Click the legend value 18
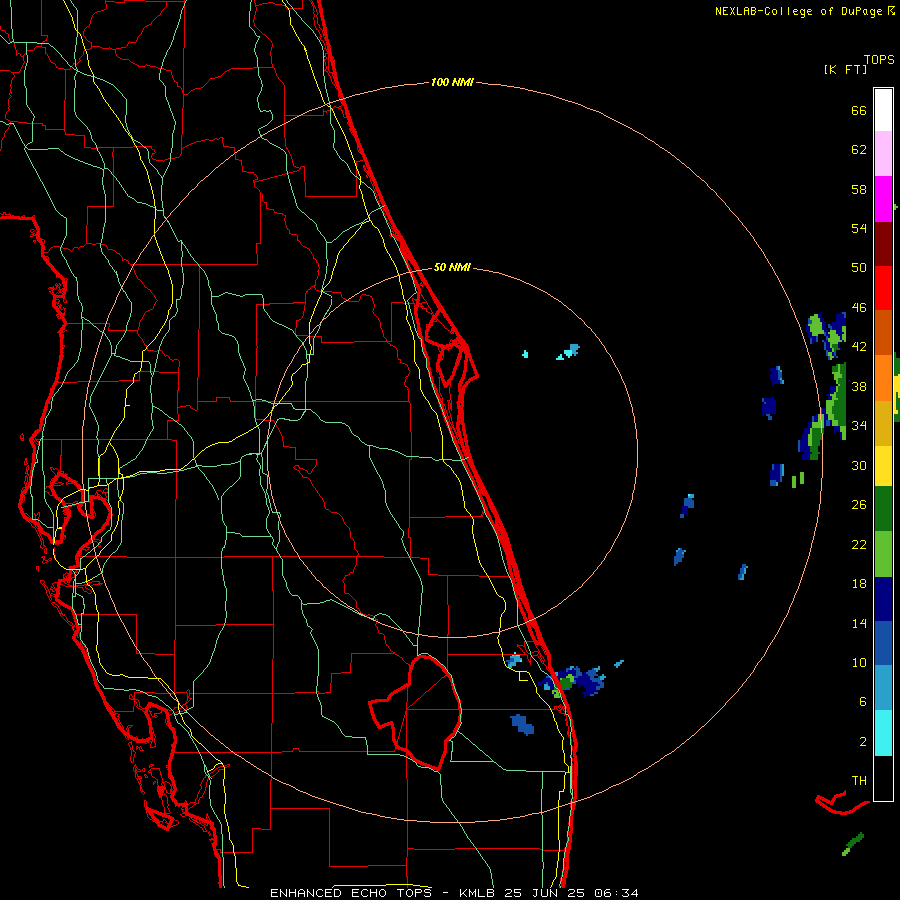900x900 pixels. (x=859, y=584)
